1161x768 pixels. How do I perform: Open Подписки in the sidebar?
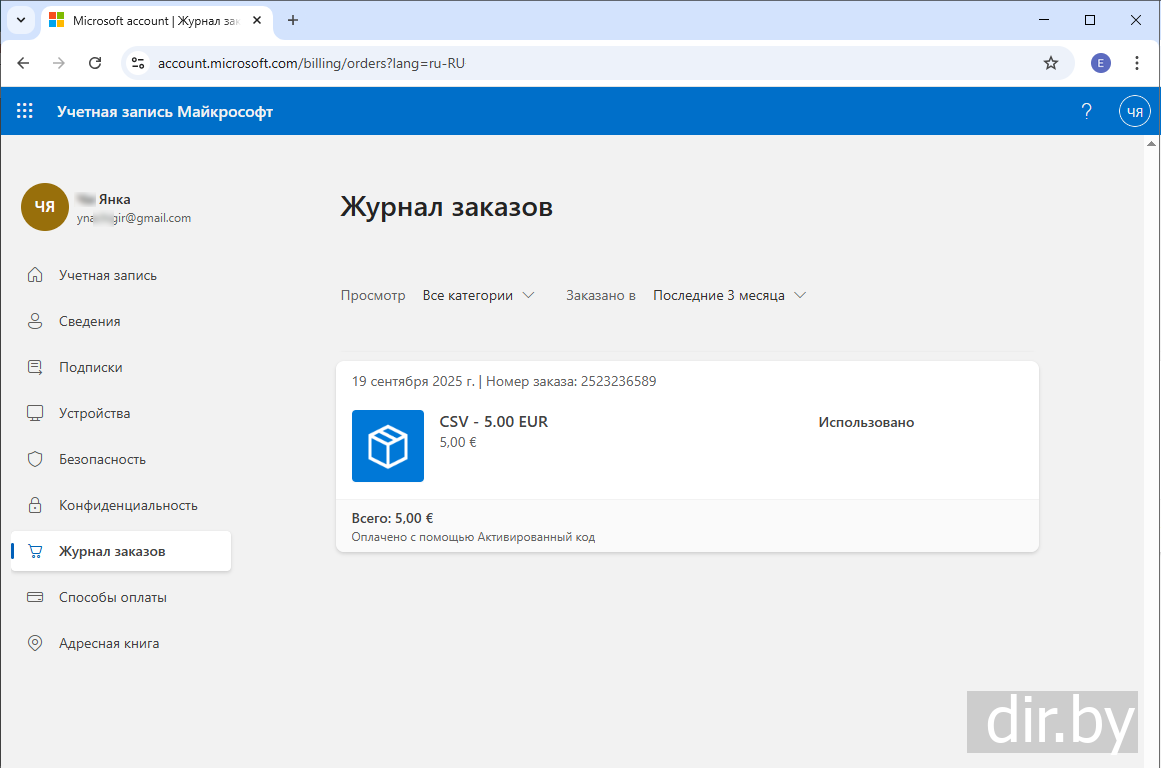click(90, 367)
